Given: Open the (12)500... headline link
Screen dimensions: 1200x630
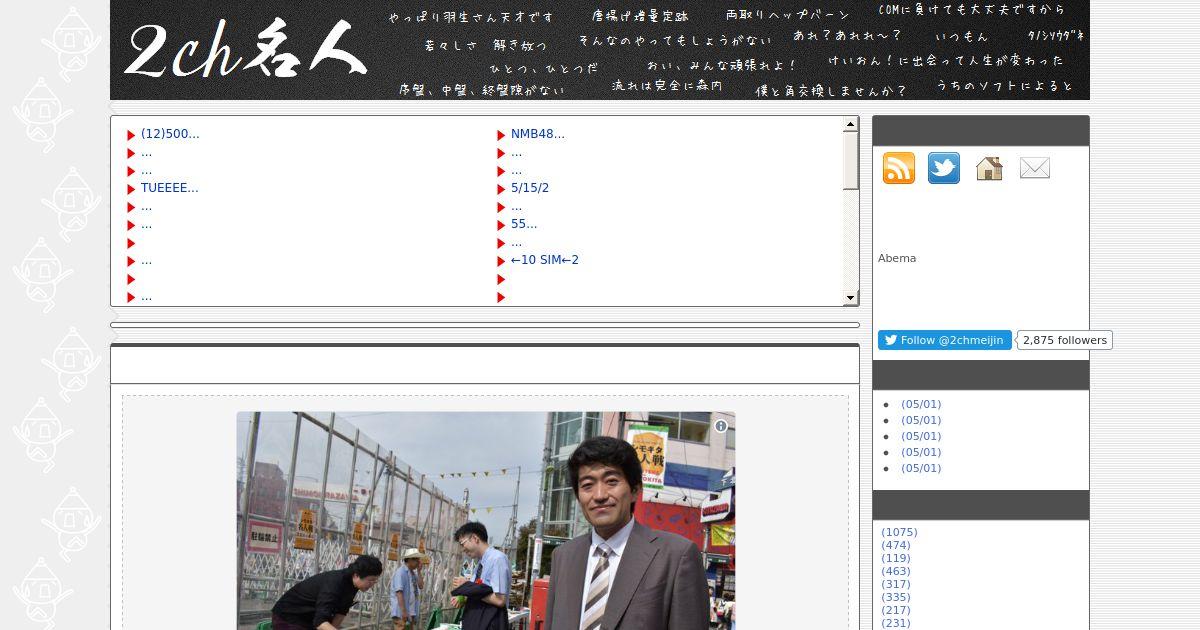Looking at the screenshot, I should [x=170, y=134].
